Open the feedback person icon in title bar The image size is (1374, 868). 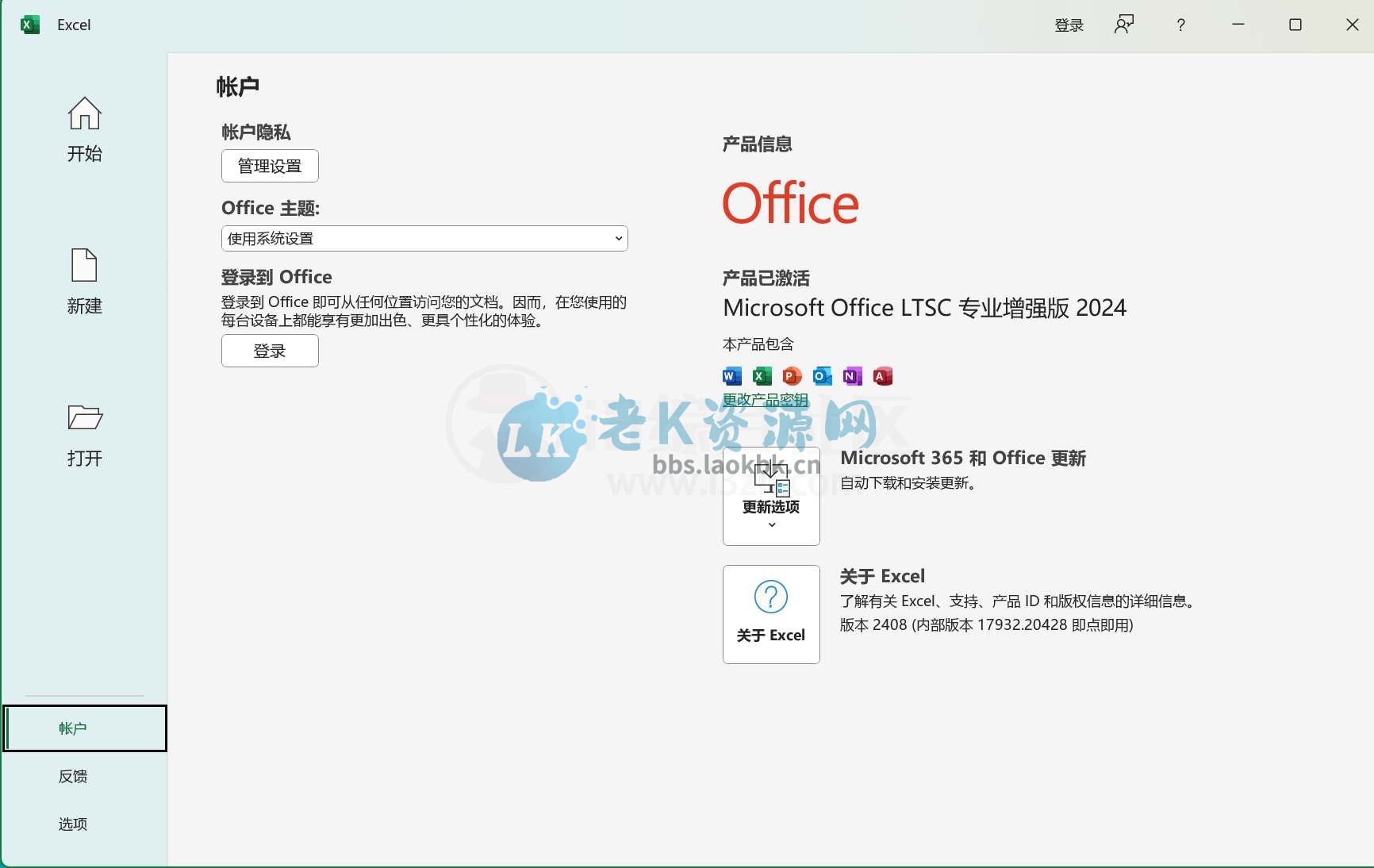1124,25
